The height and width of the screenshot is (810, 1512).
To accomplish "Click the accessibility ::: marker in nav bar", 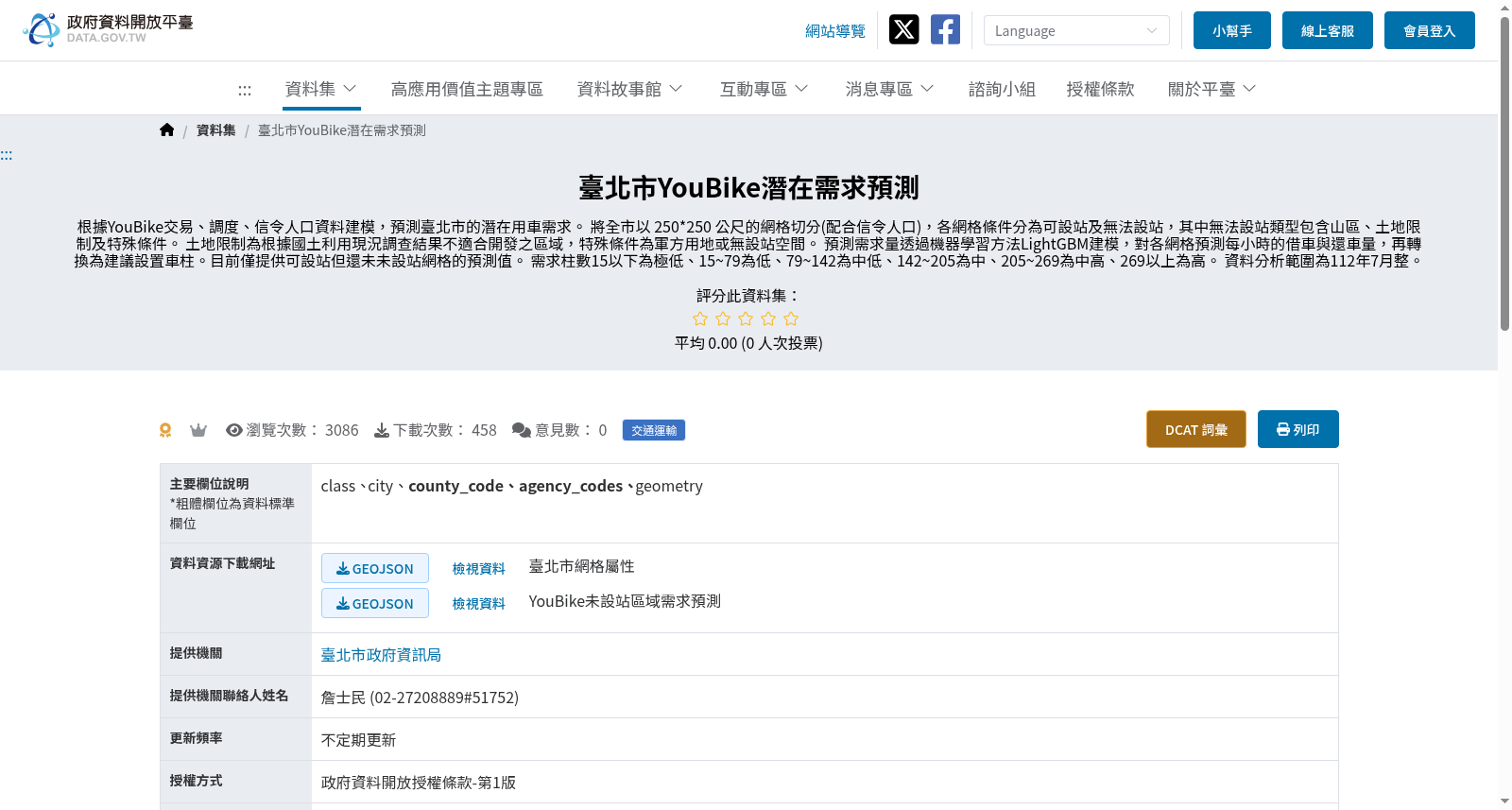I will (245, 91).
